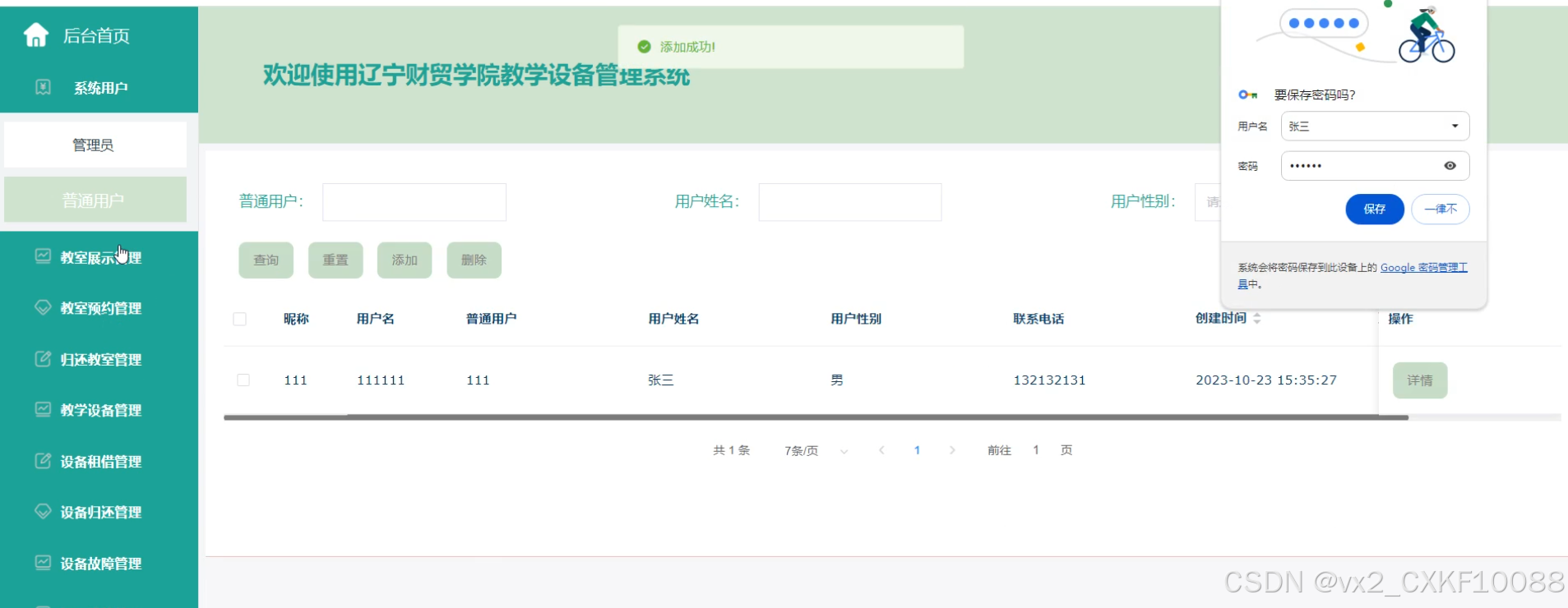
Task: Click the 前往 page number input
Action: (x=1036, y=450)
